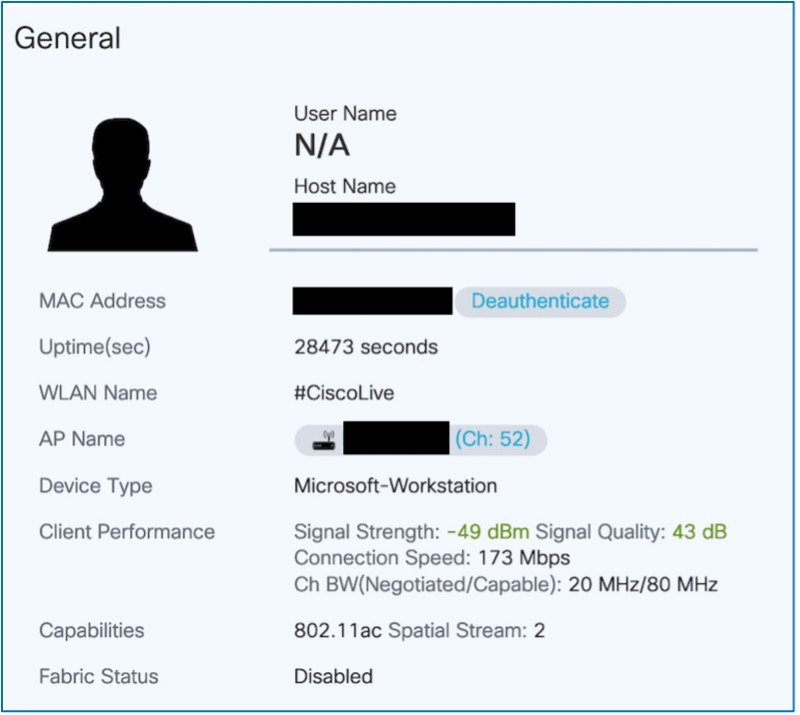The image size is (800, 715).
Task: Select the 28473 seconds uptime value
Action: click(x=365, y=347)
